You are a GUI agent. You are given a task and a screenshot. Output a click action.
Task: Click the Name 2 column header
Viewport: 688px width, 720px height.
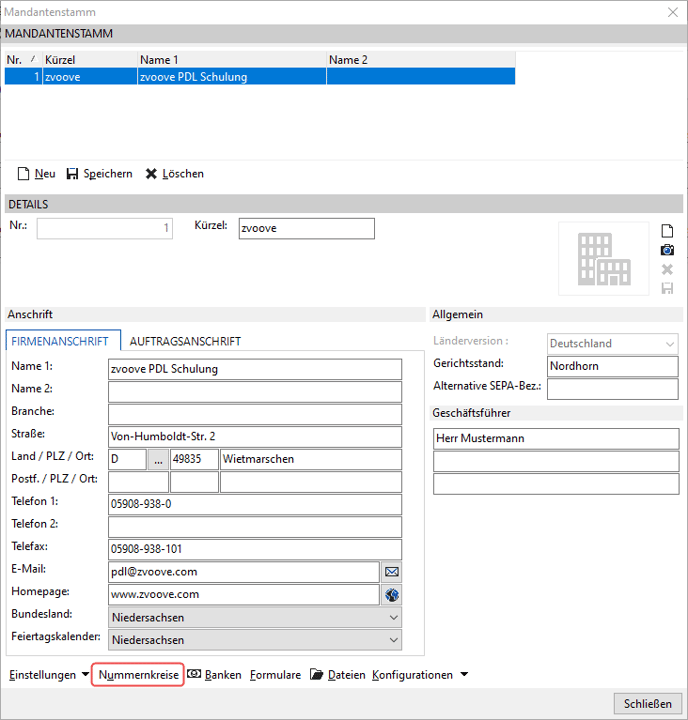pos(421,60)
